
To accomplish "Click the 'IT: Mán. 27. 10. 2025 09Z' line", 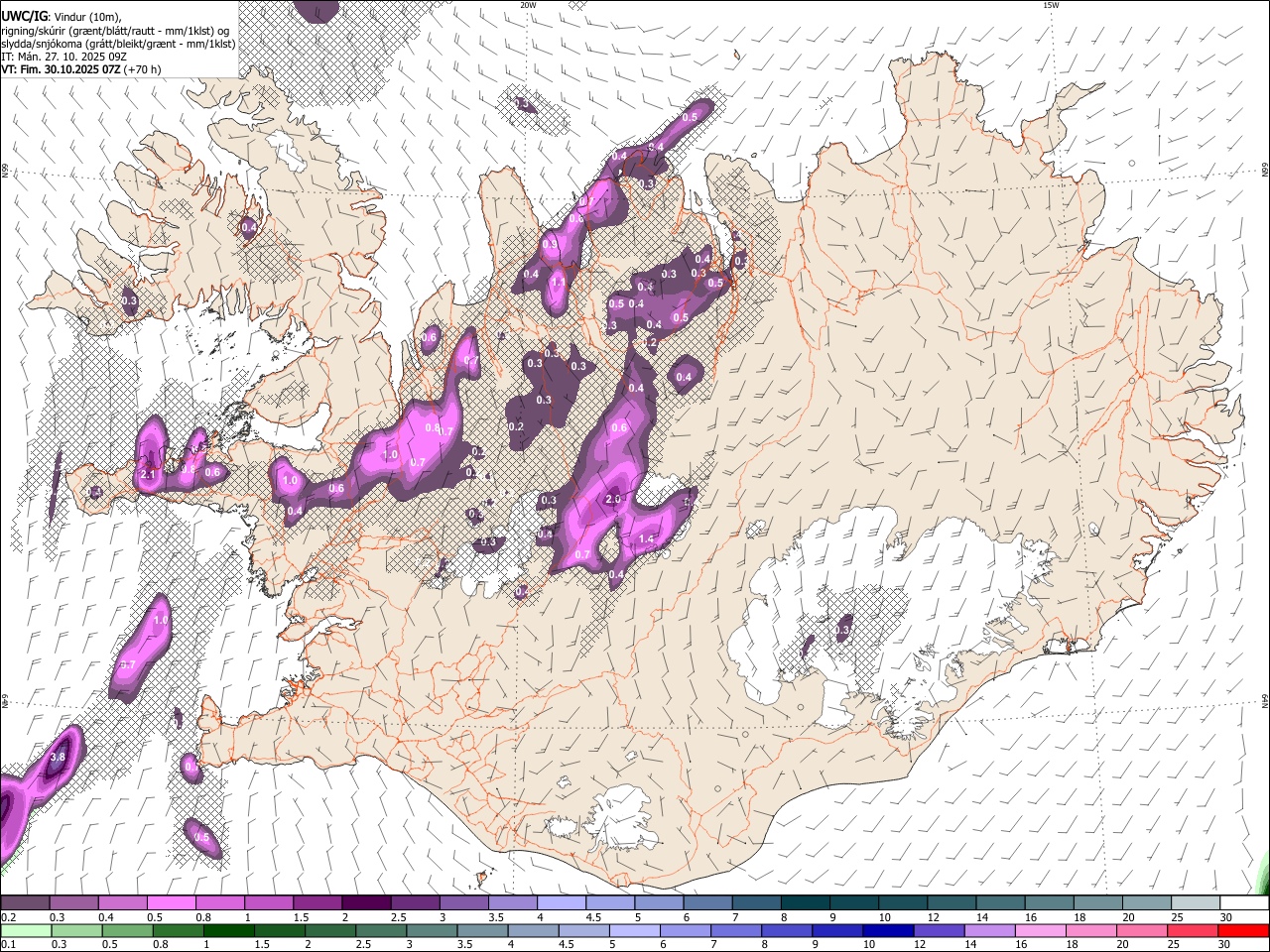I will click(x=63, y=57).
